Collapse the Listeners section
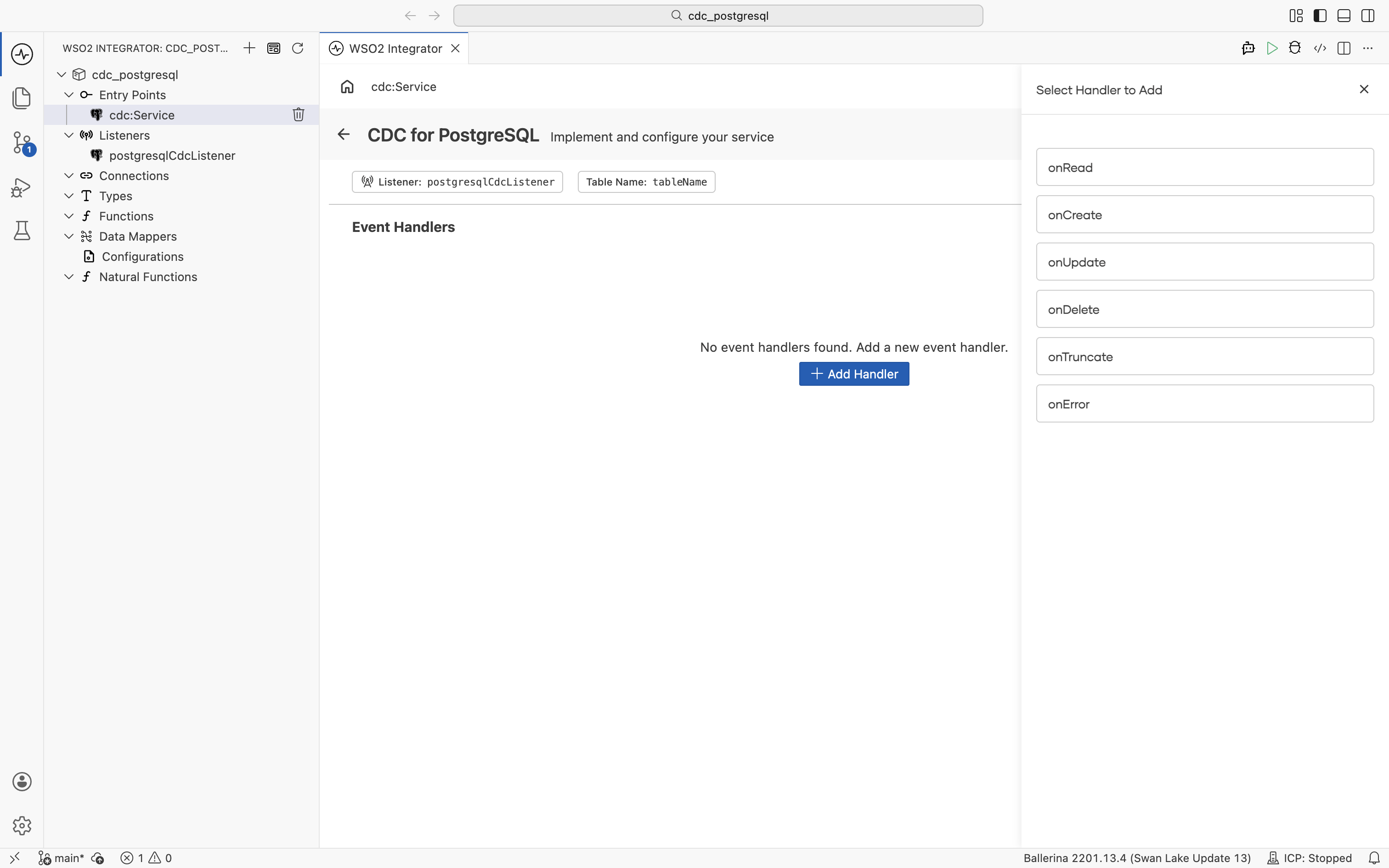1389x868 pixels. coord(69,135)
